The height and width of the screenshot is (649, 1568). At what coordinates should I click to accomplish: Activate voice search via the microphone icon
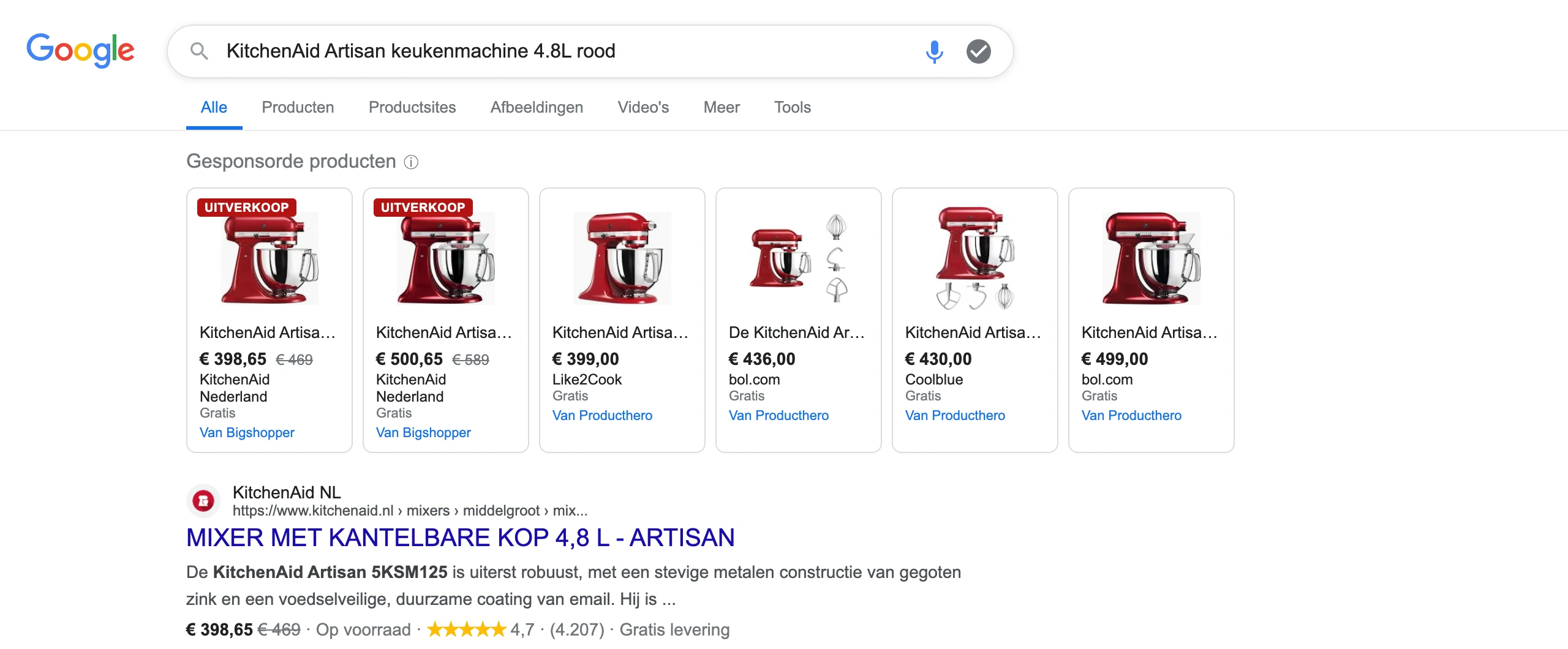(933, 51)
